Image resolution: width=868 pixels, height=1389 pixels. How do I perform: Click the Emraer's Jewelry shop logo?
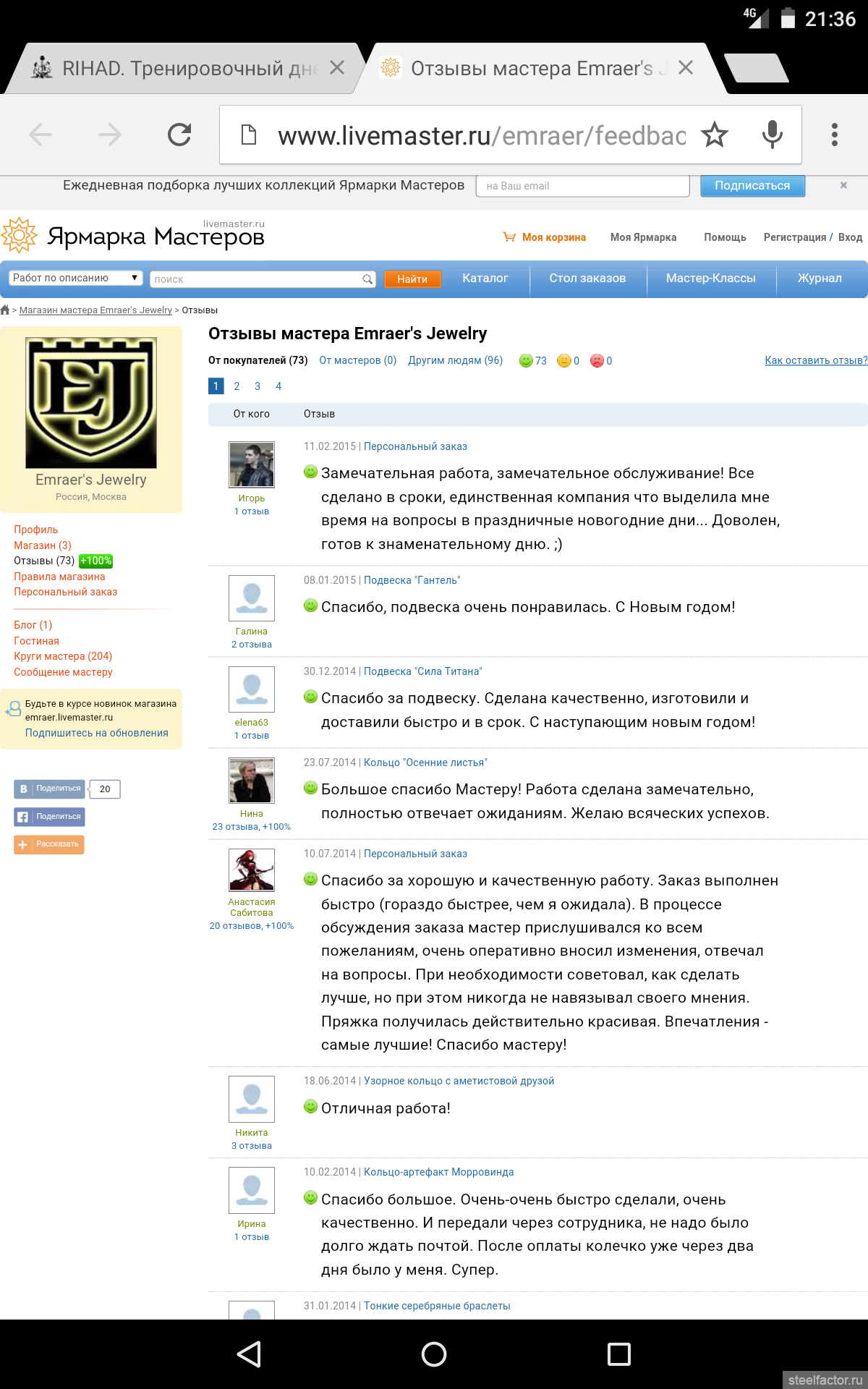[91, 403]
